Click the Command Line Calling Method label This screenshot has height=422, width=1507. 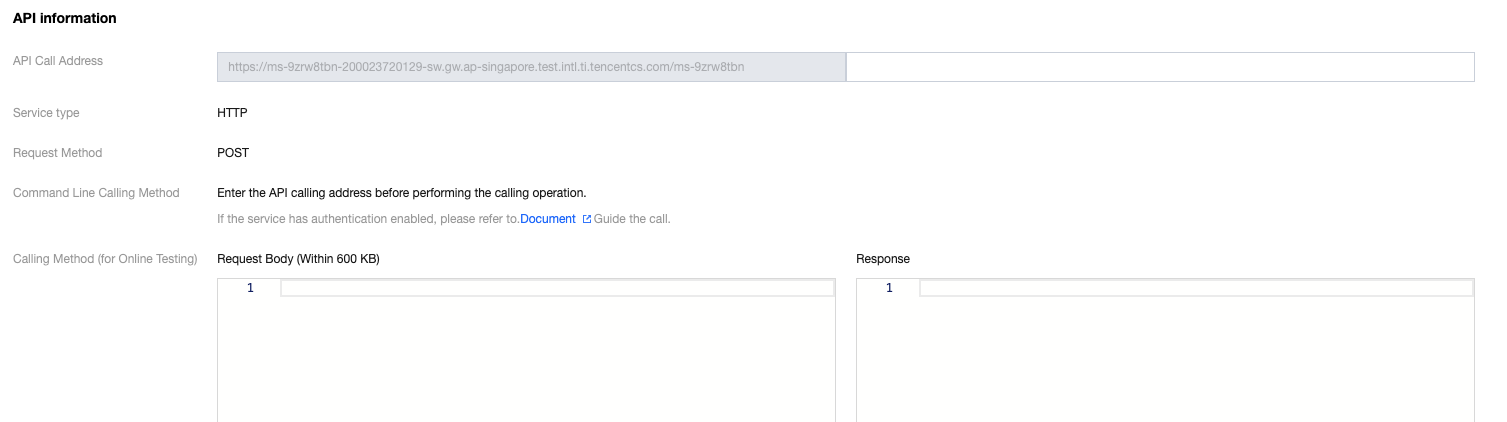tap(96, 193)
